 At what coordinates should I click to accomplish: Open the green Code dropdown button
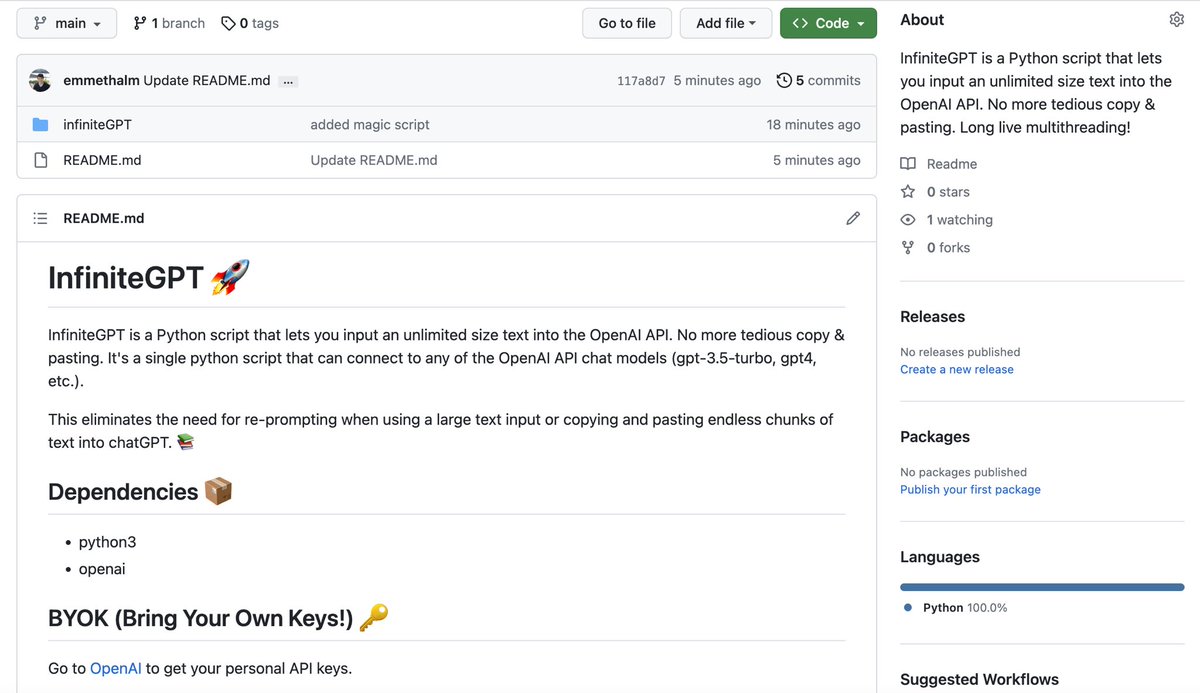point(828,23)
